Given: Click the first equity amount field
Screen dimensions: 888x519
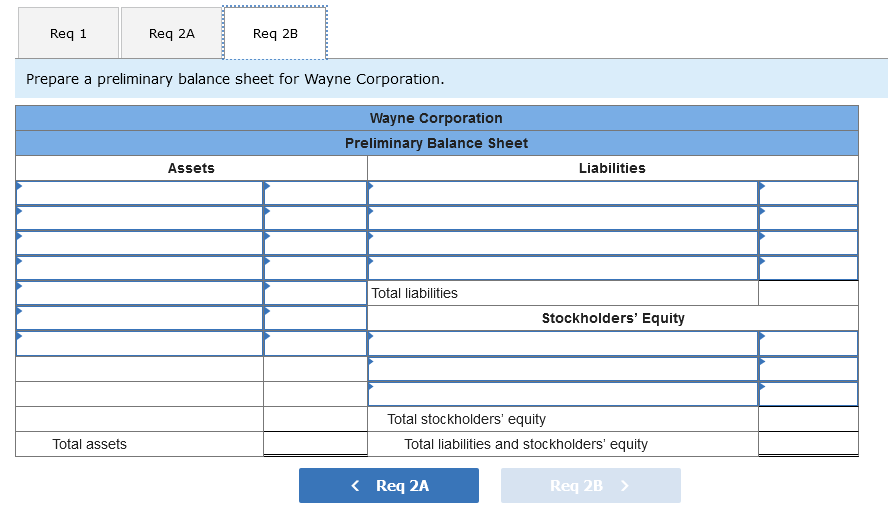Looking at the screenshot, I should click(808, 343).
